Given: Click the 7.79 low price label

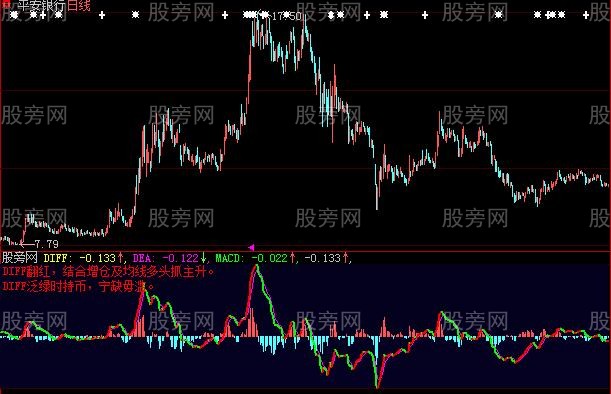Looking at the screenshot, I should [46, 244].
